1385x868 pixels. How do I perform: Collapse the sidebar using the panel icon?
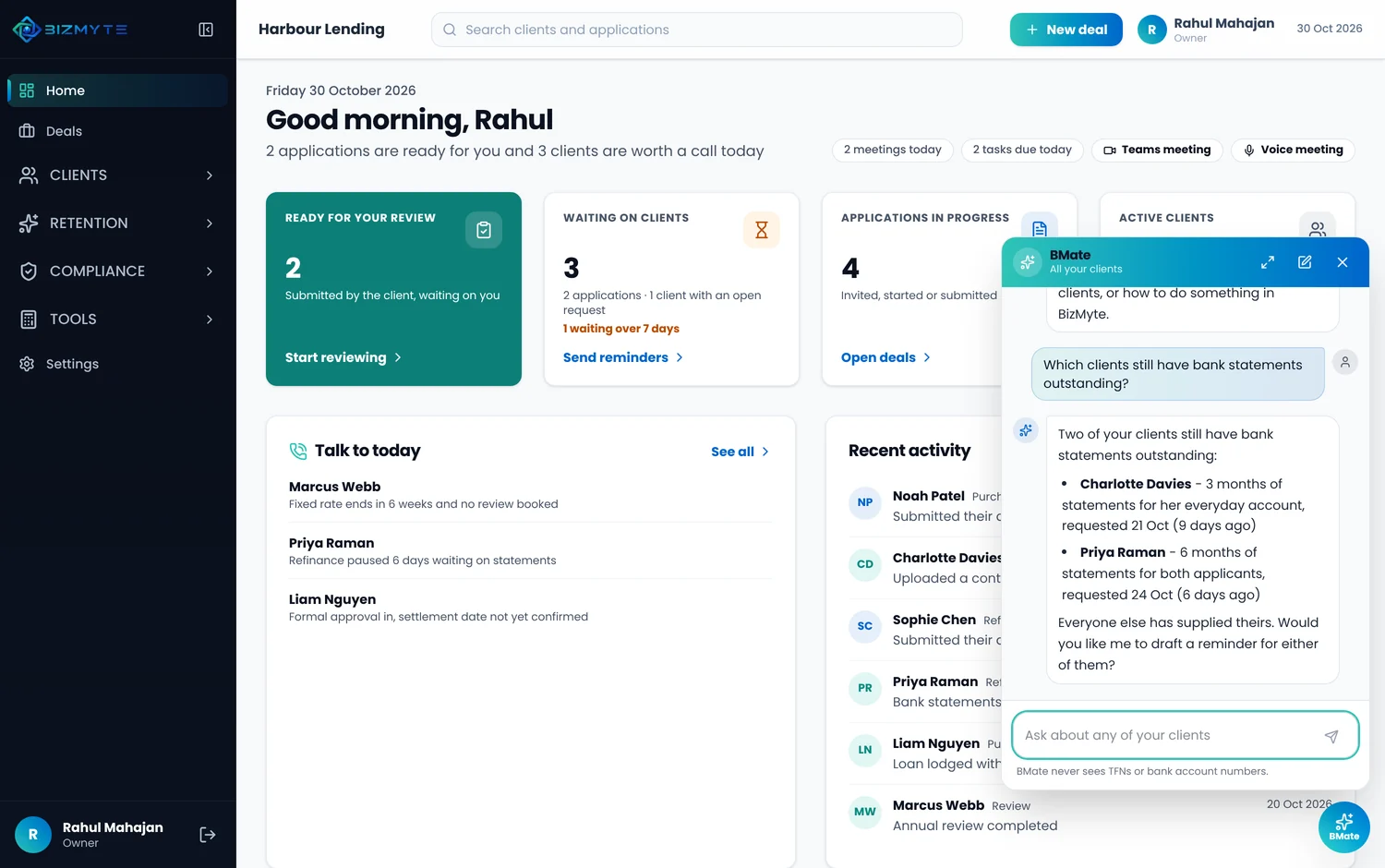pos(206,30)
